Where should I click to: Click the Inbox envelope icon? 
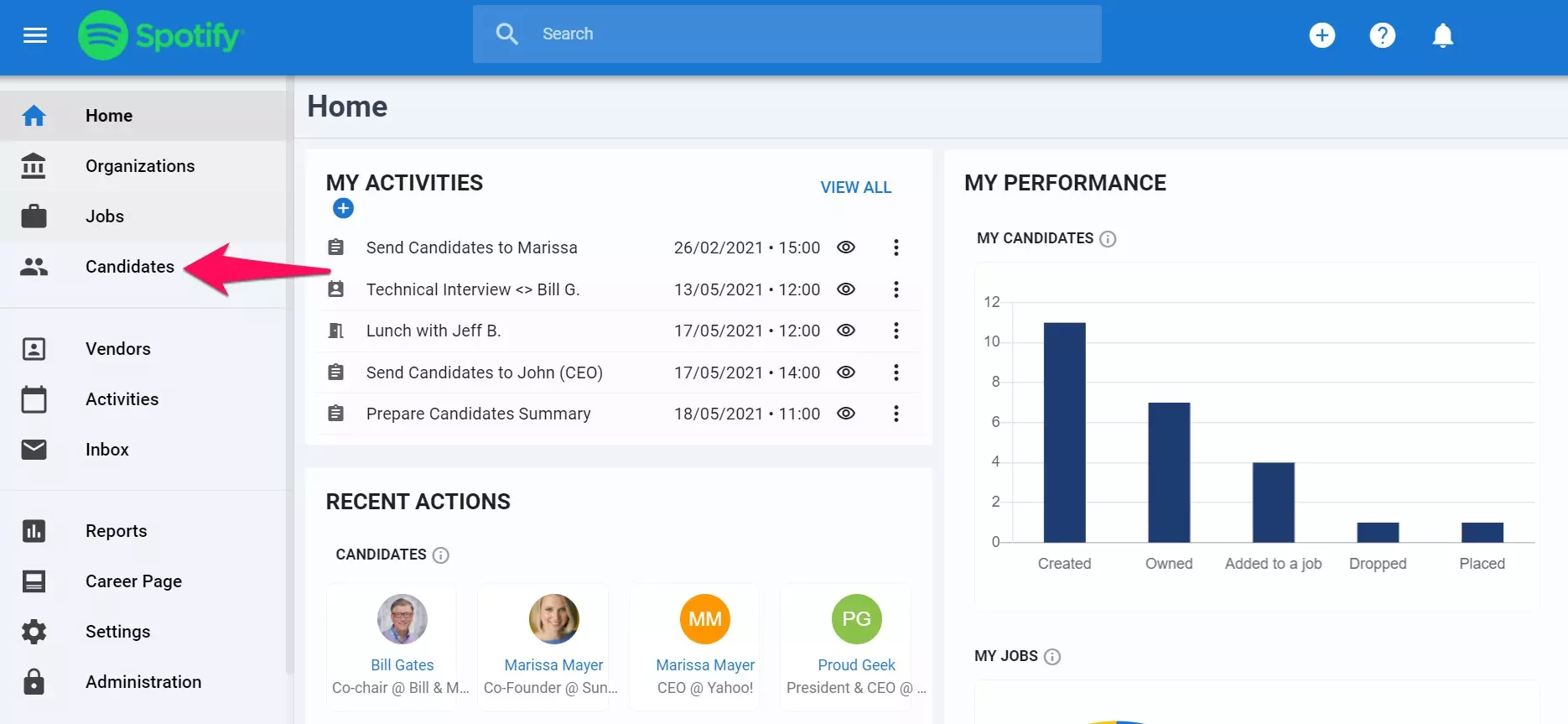point(34,450)
